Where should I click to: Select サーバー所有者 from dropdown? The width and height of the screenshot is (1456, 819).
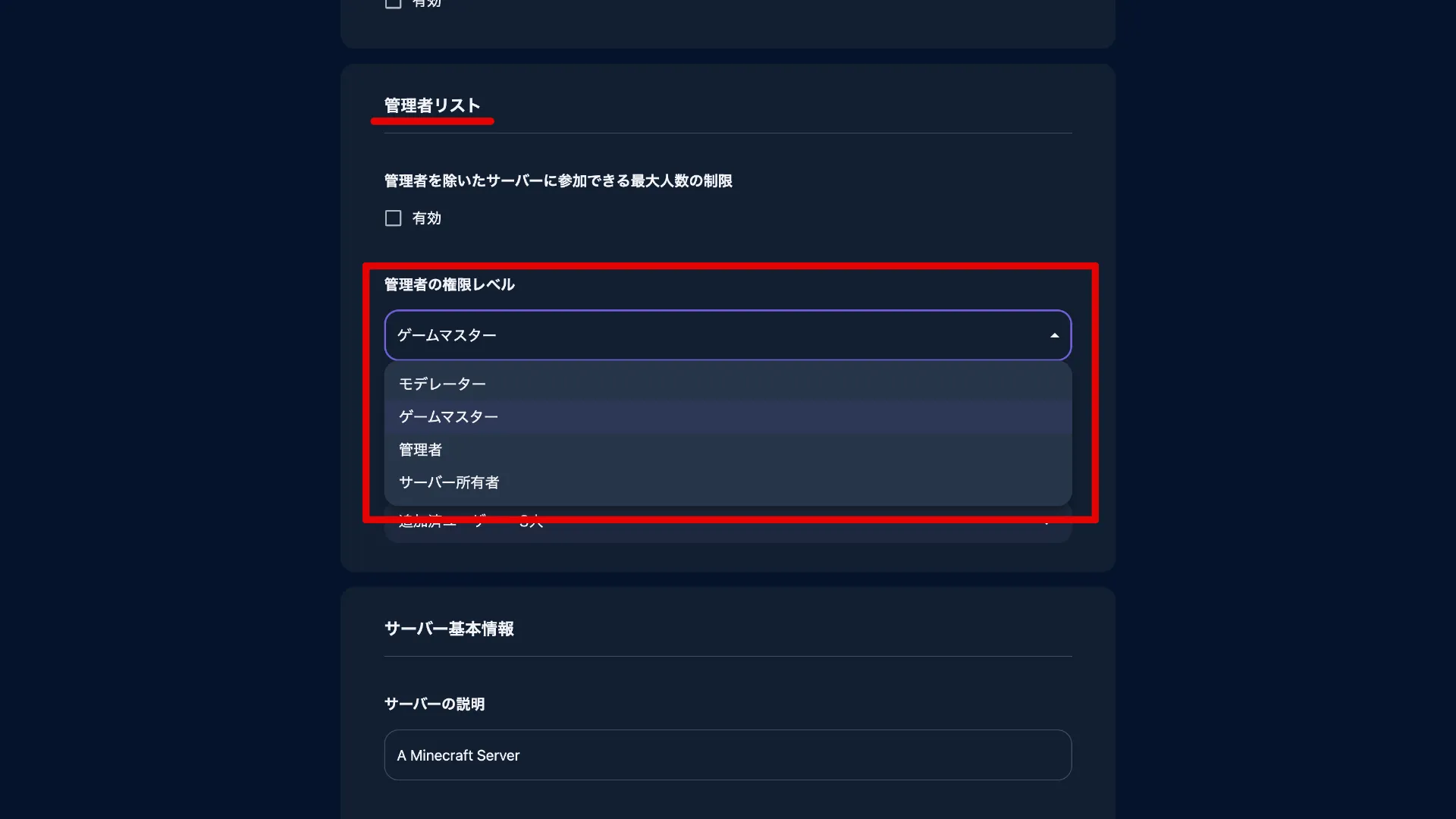click(448, 482)
